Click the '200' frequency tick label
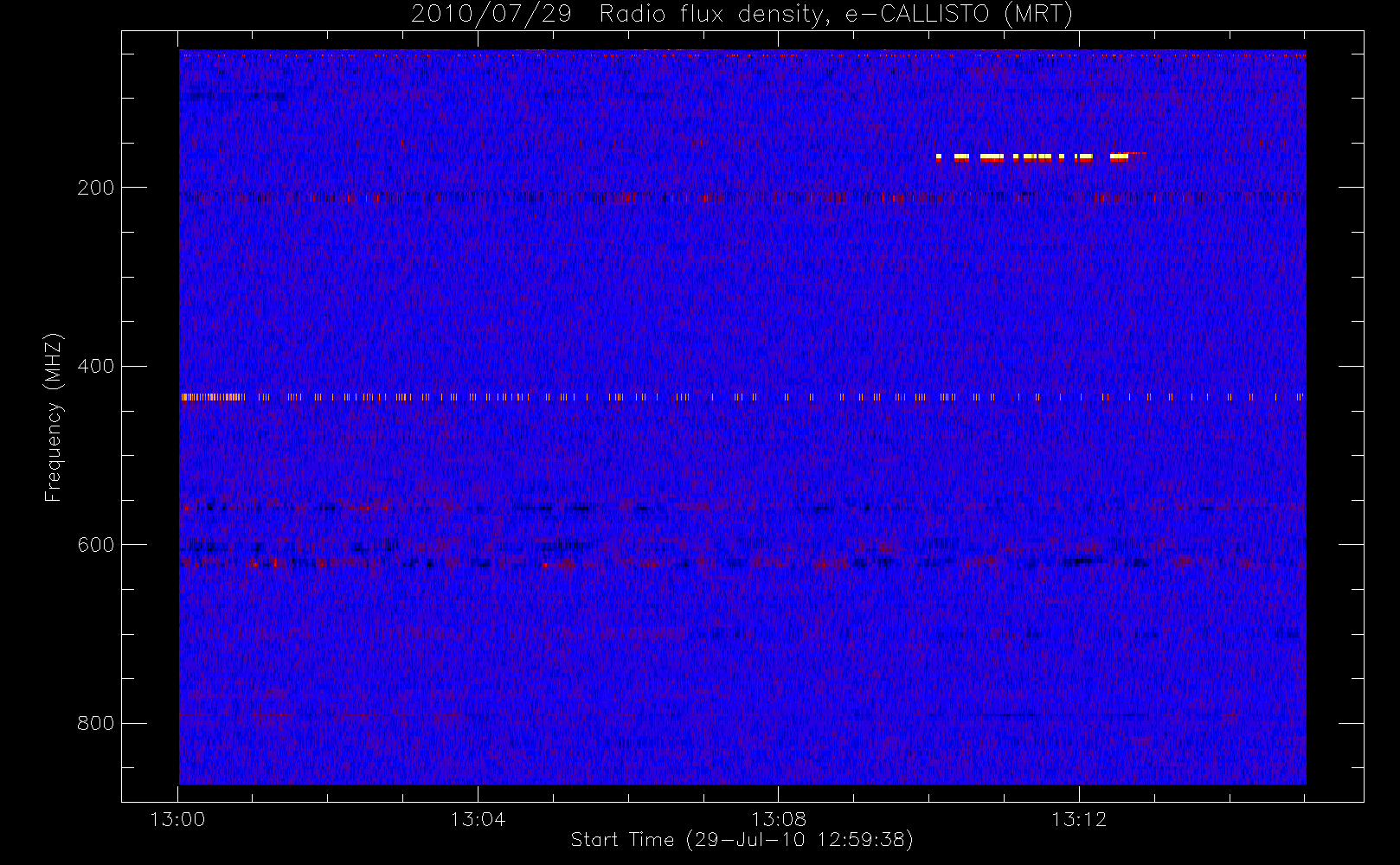The width and height of the screenshot is (1400, 865). (96, 188)
